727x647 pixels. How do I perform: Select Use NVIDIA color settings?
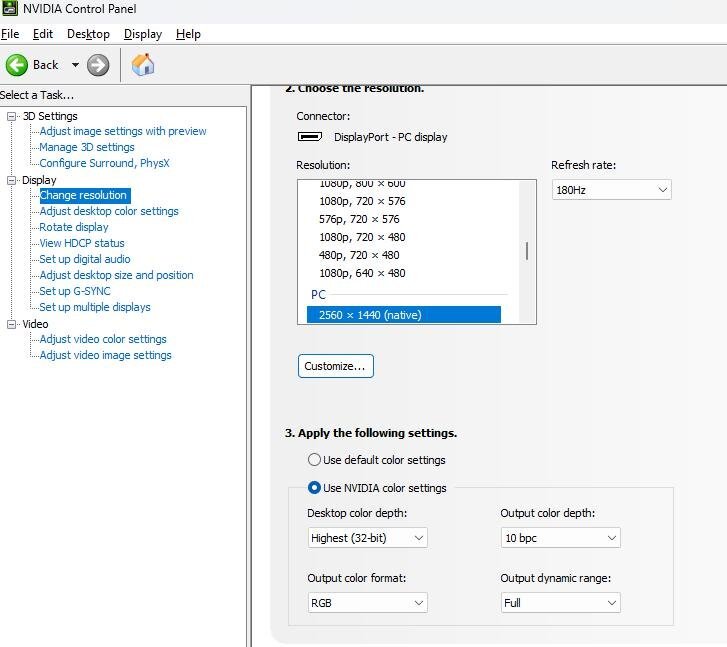pos(377,488)
